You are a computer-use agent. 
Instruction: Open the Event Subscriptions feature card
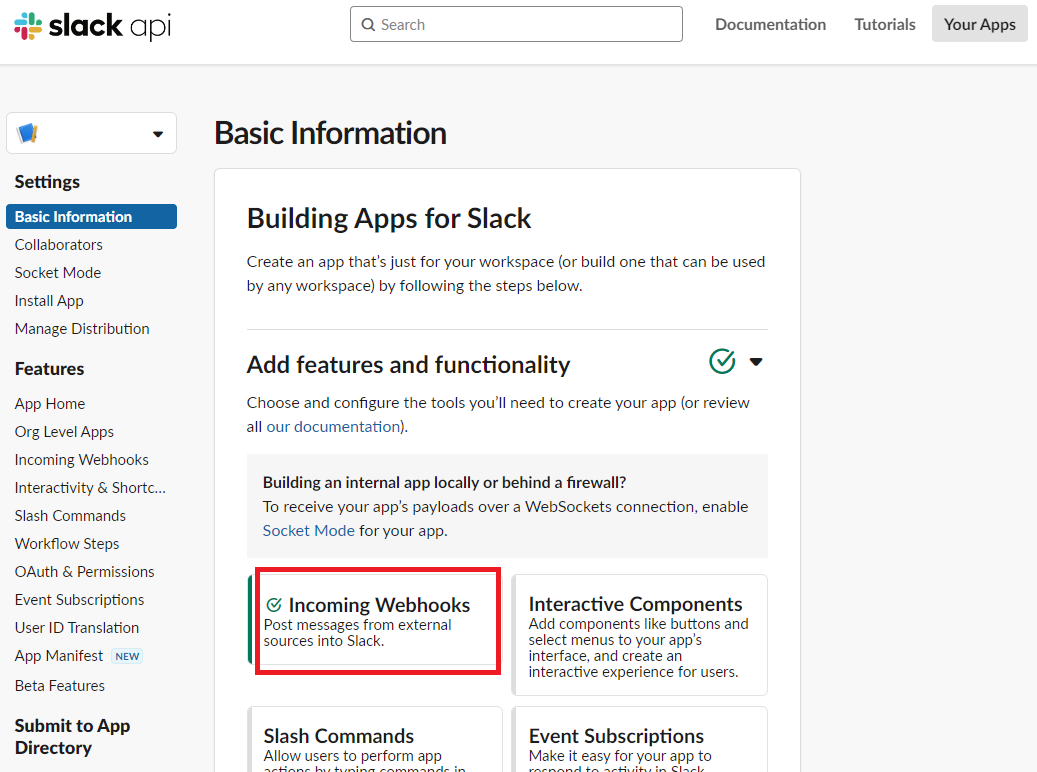point(639,740)
